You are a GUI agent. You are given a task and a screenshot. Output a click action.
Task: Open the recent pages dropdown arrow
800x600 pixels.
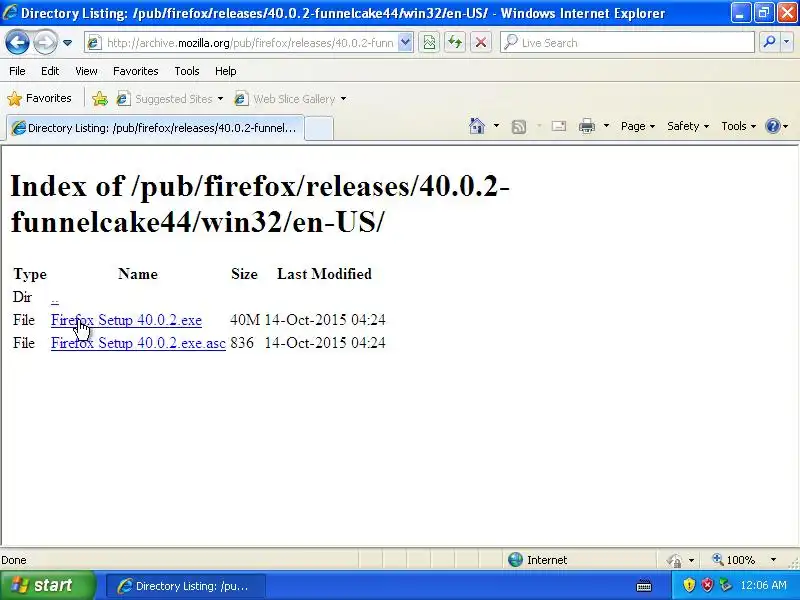[x=67, y=43]
